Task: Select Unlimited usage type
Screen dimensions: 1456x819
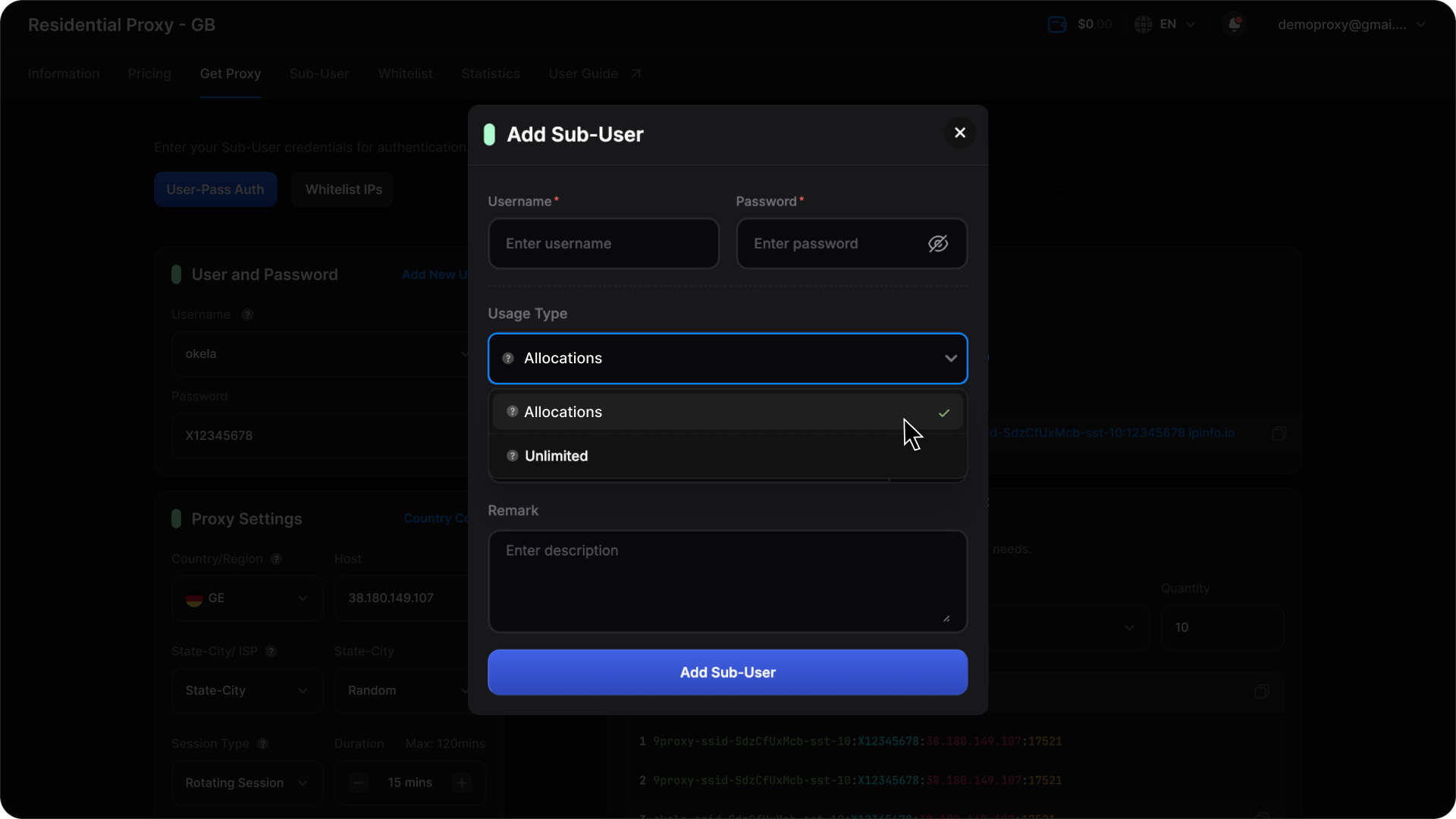Action: [x=556, y=456]
